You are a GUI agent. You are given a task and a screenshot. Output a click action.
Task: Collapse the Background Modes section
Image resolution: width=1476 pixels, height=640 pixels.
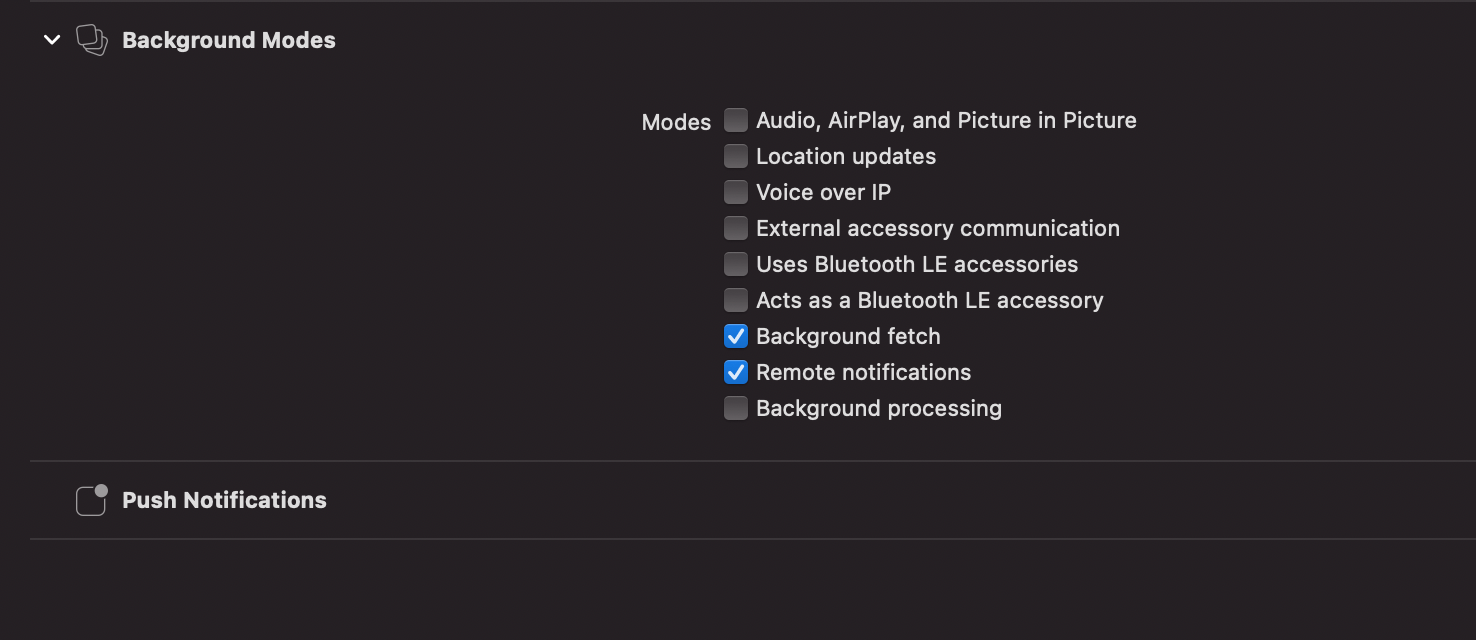[52, 40]
